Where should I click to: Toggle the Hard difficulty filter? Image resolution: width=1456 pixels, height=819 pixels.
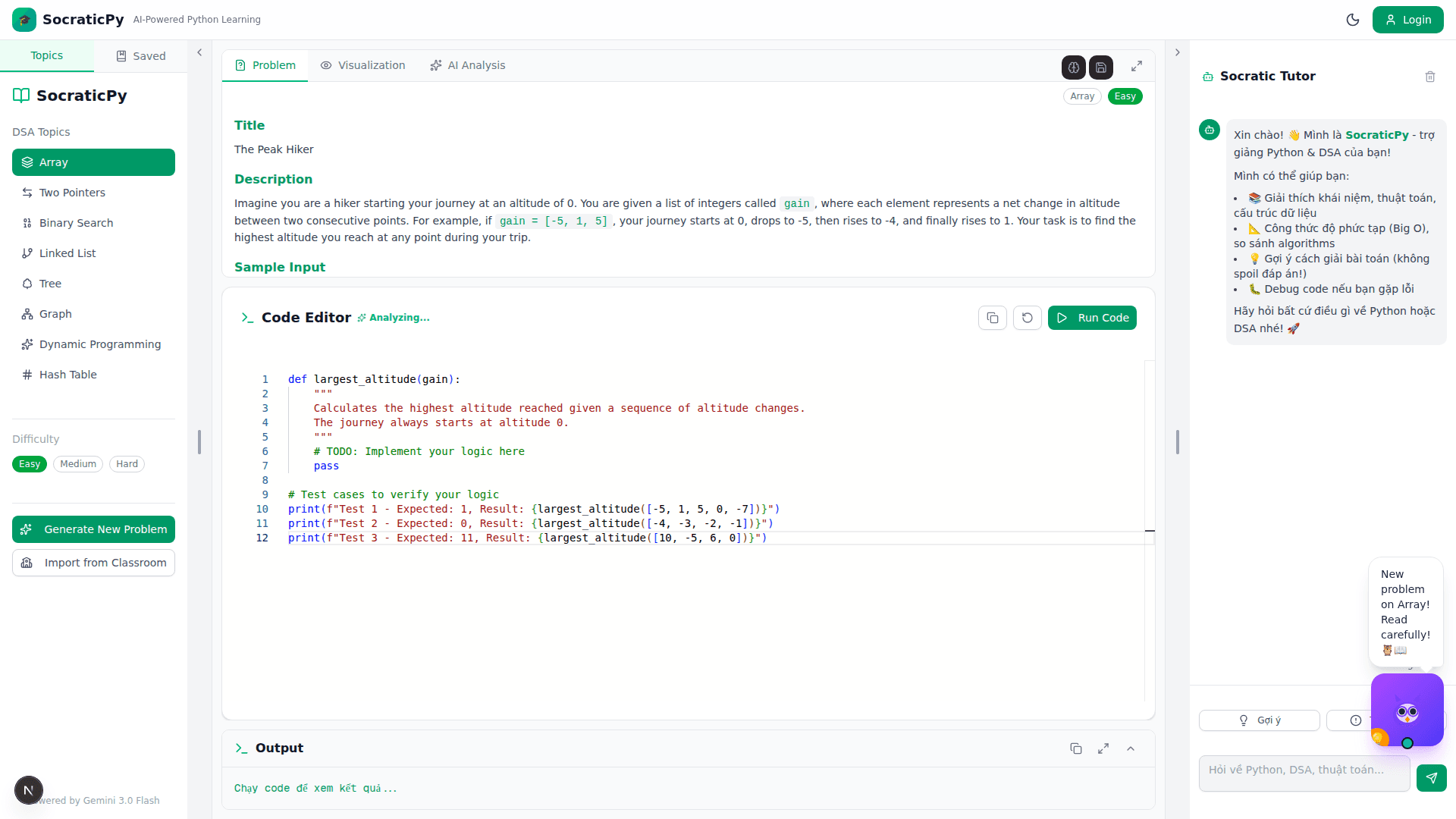127,463
